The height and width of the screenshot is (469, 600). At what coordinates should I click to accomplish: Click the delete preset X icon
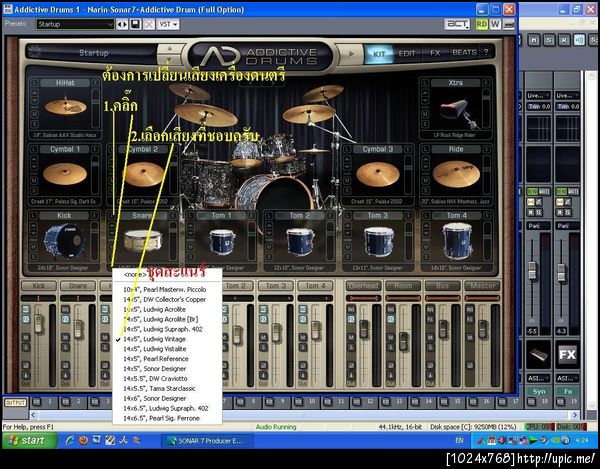click(x=149, y=24)
